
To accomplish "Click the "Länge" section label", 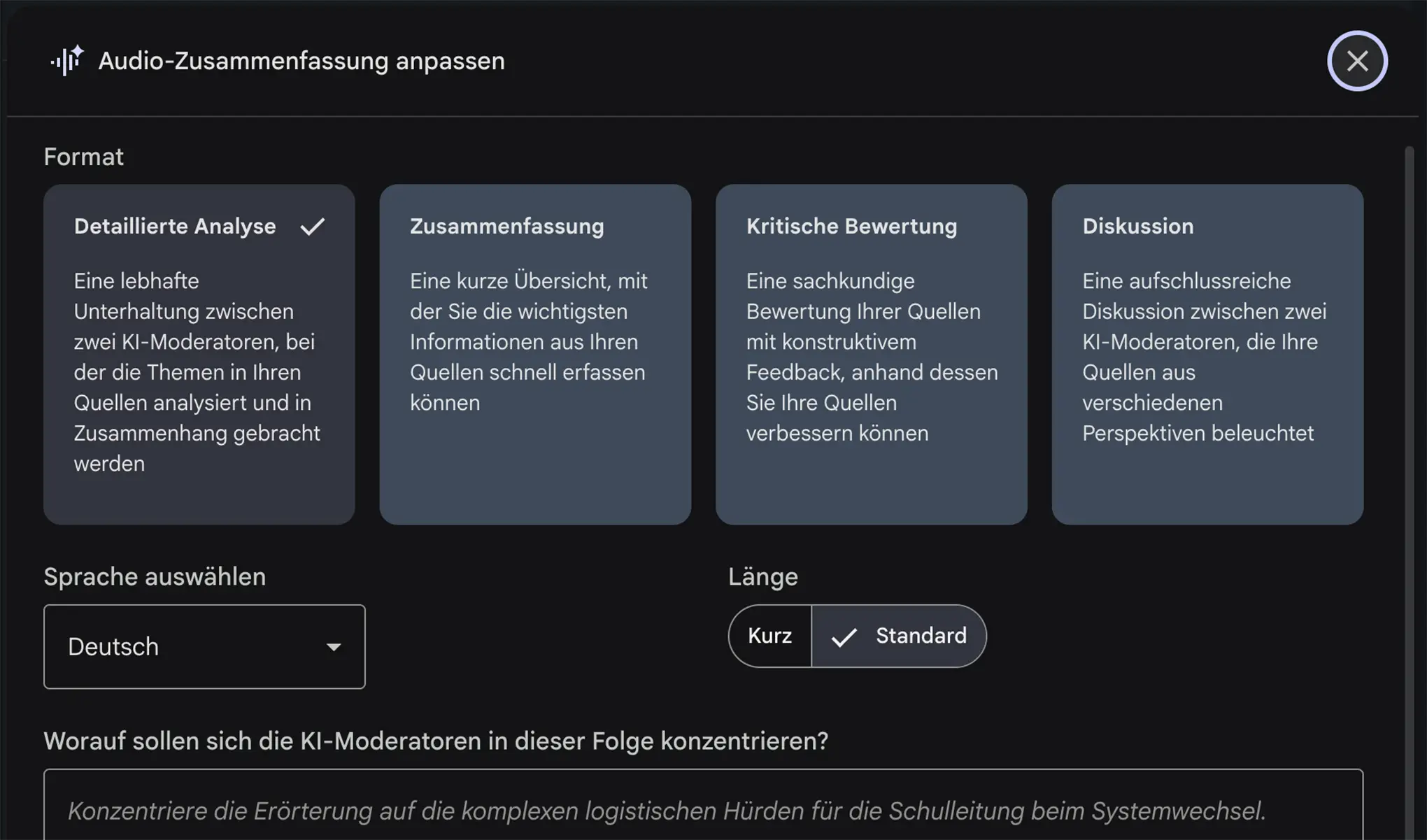I will click(762, 576).
